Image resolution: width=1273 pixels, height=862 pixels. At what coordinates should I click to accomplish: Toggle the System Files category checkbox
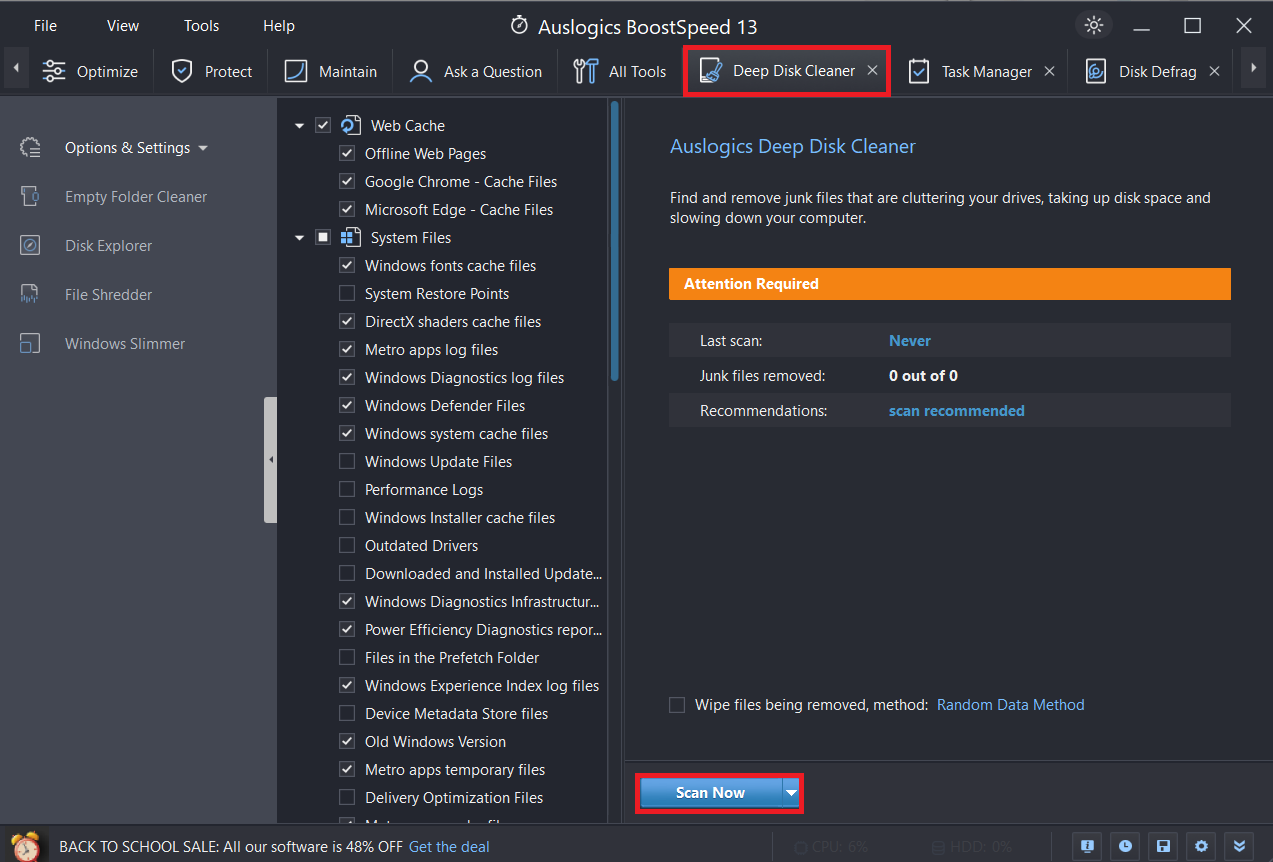tap(323, 237)
